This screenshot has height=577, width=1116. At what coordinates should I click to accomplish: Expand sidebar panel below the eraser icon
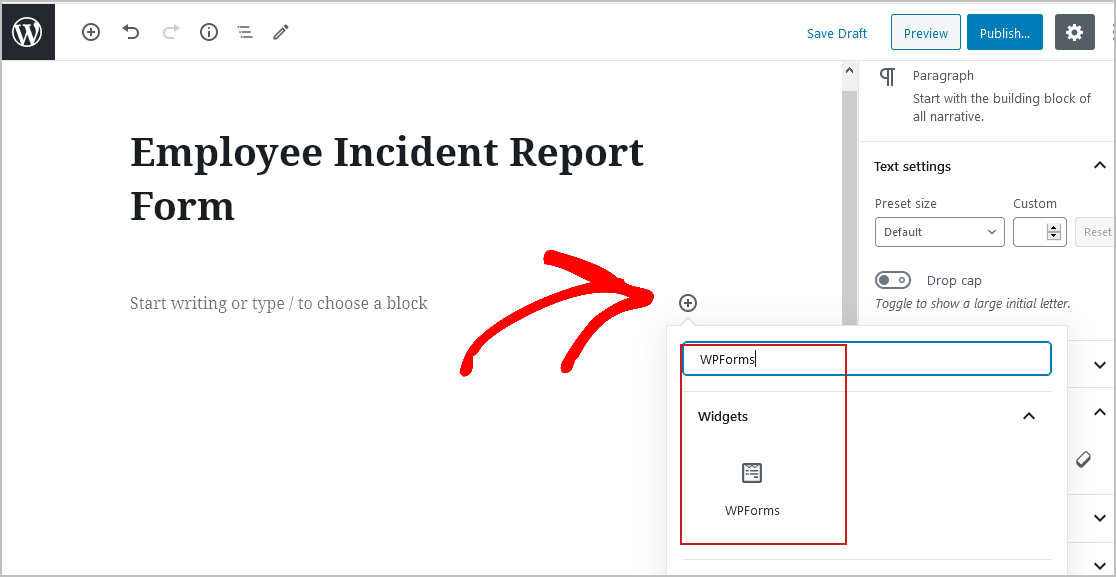1100,518
